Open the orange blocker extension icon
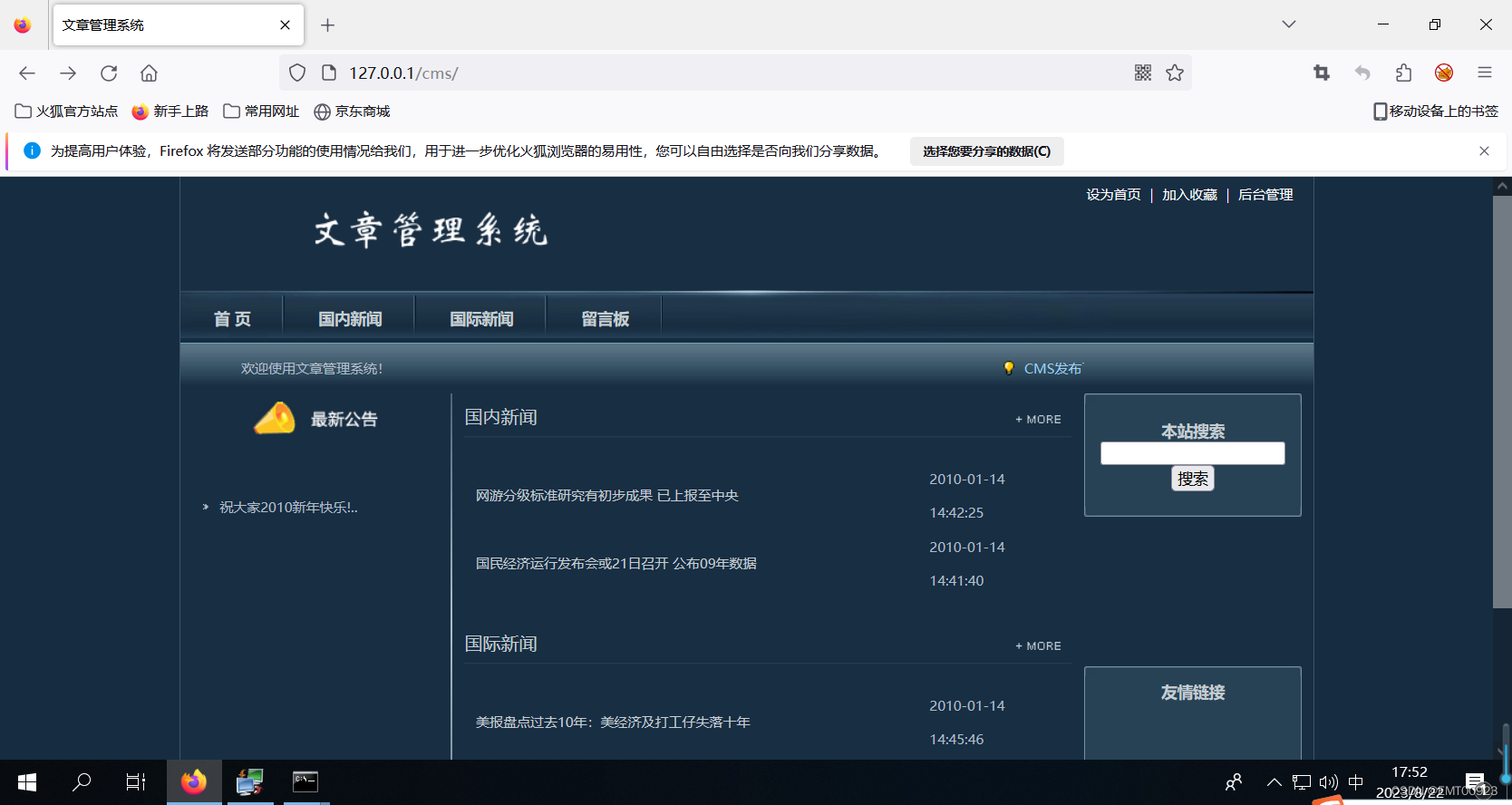This screenshot has height=805, width=1512. pyautogui.click(x=1444, y=73)
